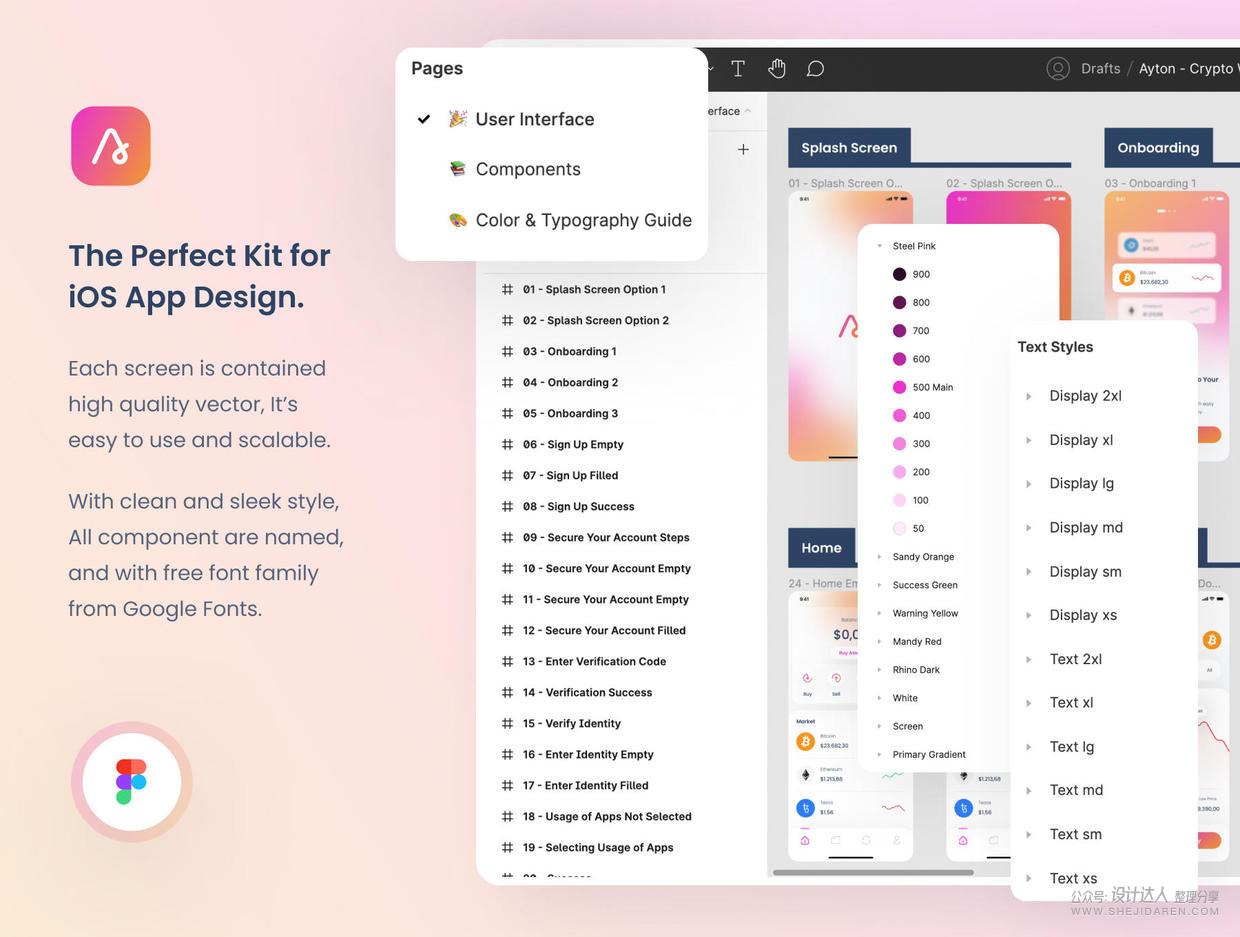Expand the Text md style group
This screenshot has width=1240, height=937.
tap(1028, 790)
